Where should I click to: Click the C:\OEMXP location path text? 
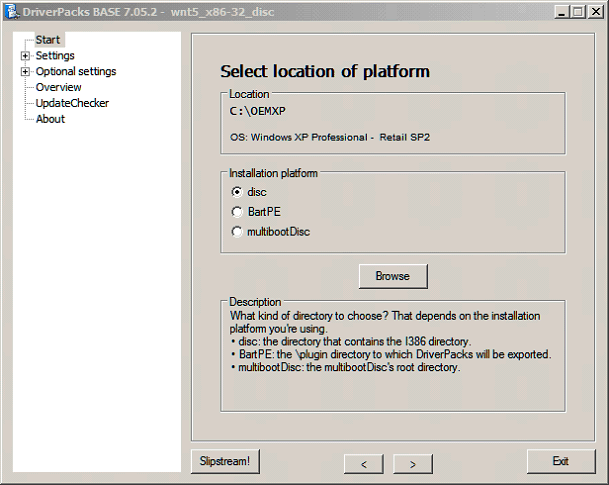click(259, 111)
